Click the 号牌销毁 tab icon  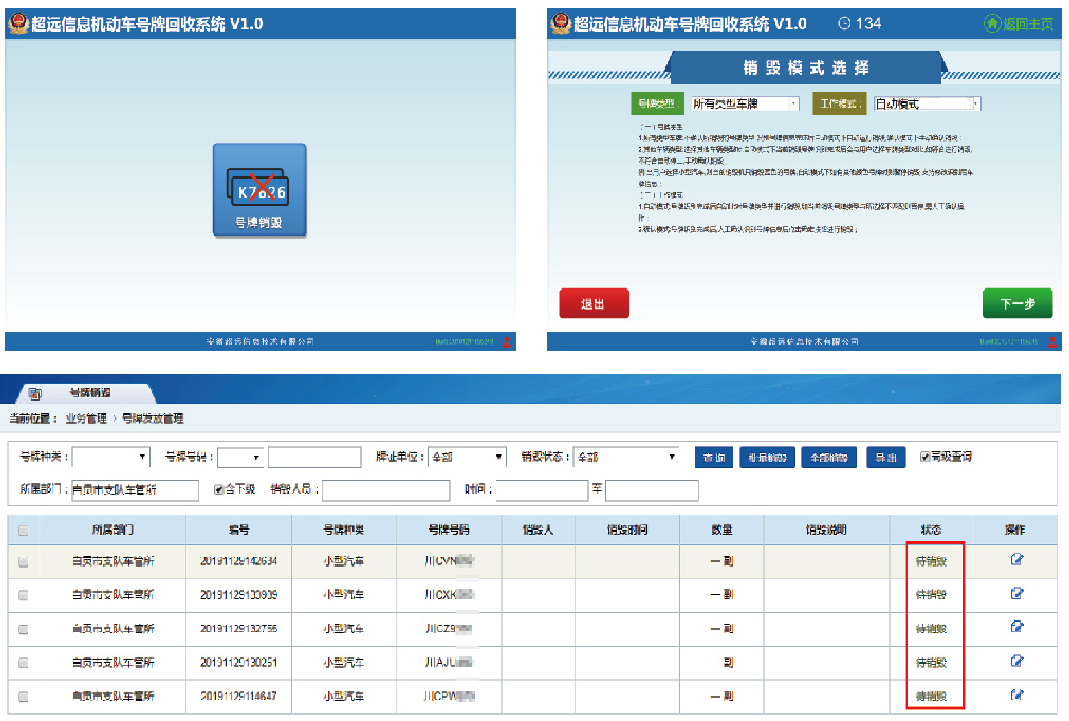[x=34, y=393]
